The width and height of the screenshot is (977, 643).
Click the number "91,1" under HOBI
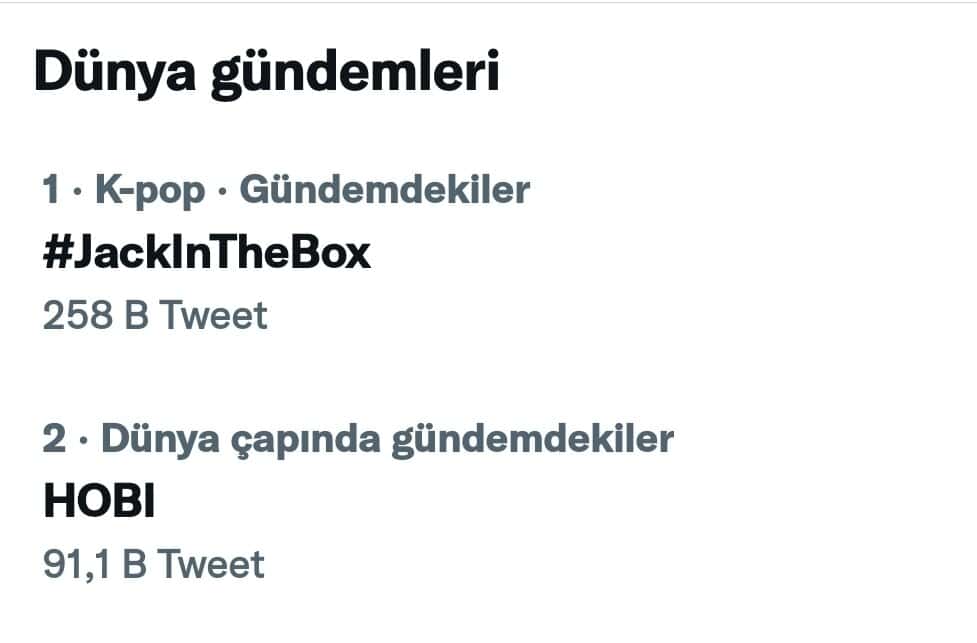pos(76,564)
